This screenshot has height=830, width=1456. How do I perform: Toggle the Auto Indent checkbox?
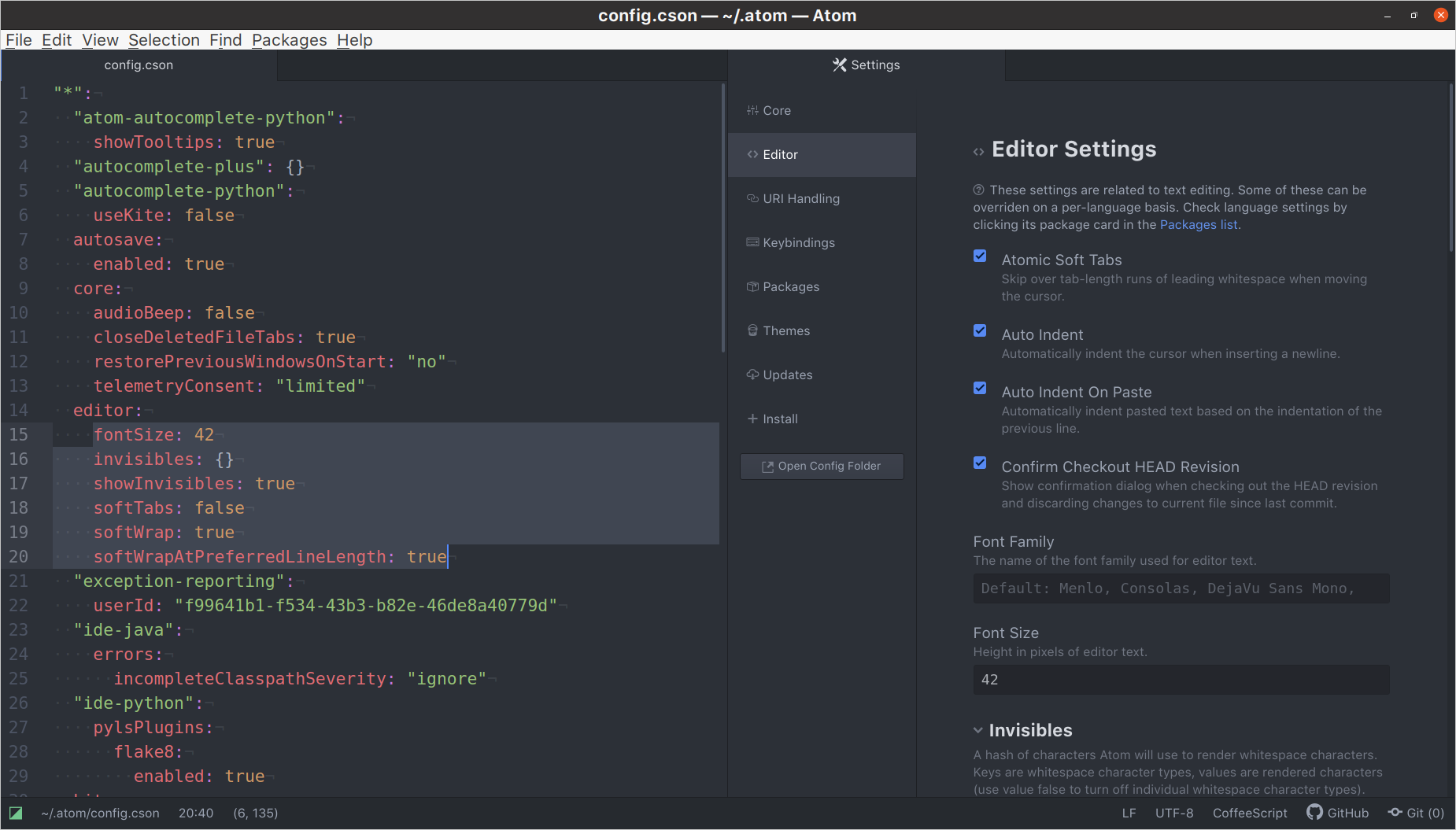pos(980,330)
